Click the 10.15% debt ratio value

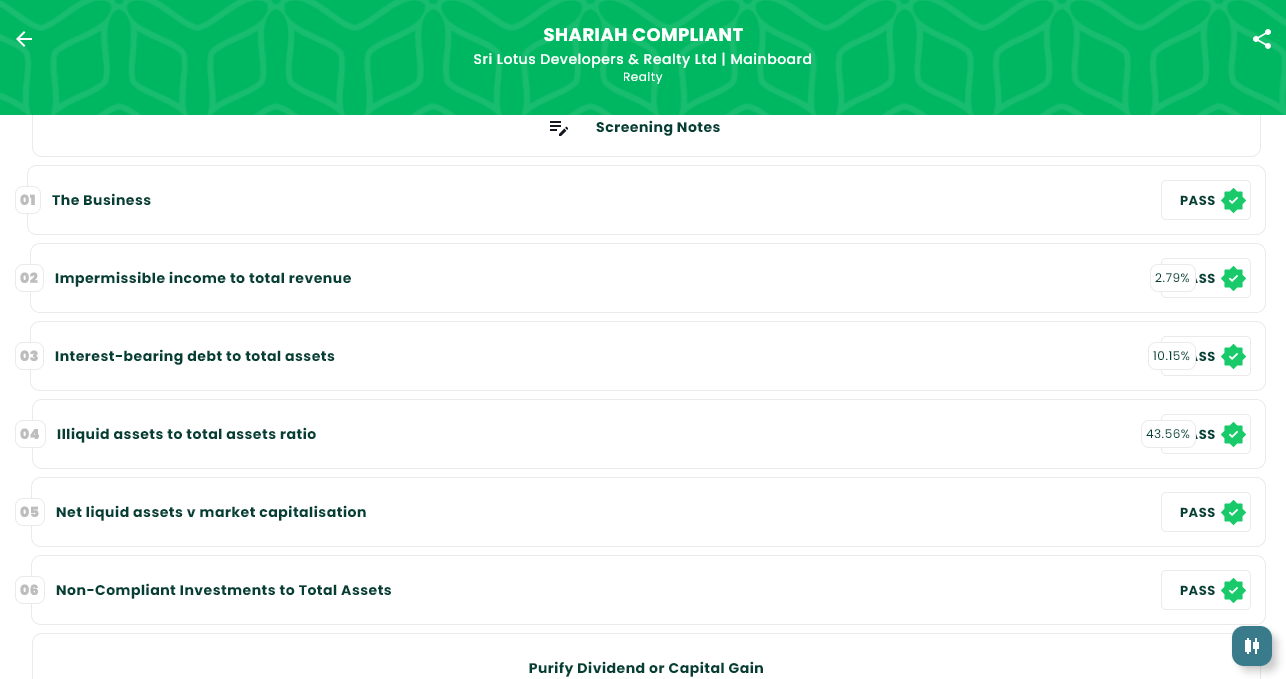(1171, 356)
